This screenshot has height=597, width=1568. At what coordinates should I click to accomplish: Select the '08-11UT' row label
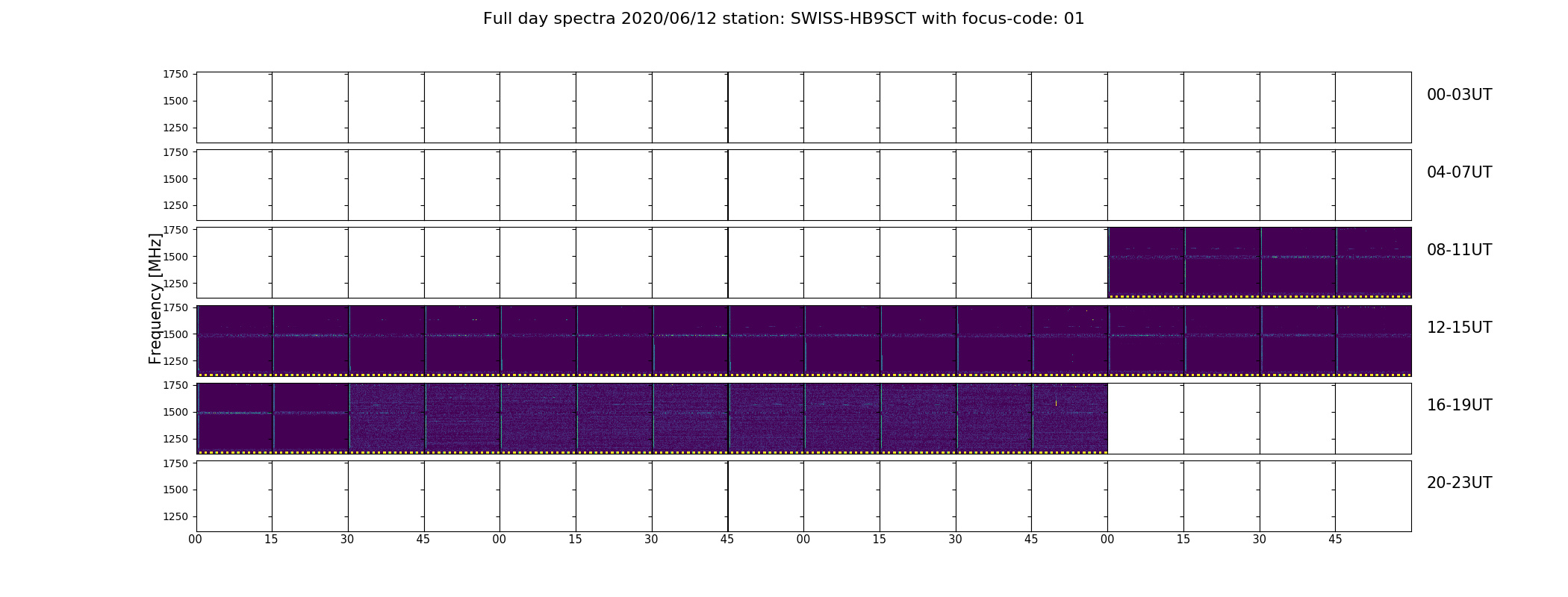1459,250
